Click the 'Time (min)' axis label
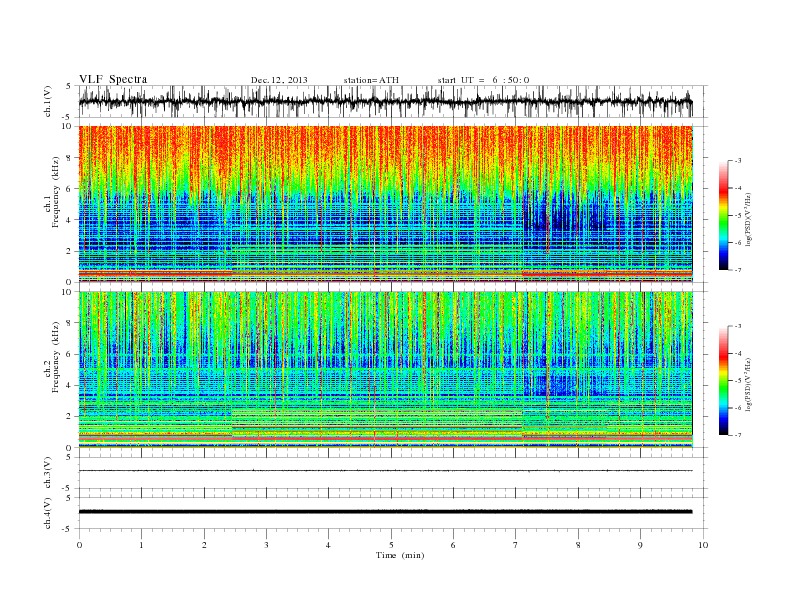This screenshot has width=792, height=612. 400,555
